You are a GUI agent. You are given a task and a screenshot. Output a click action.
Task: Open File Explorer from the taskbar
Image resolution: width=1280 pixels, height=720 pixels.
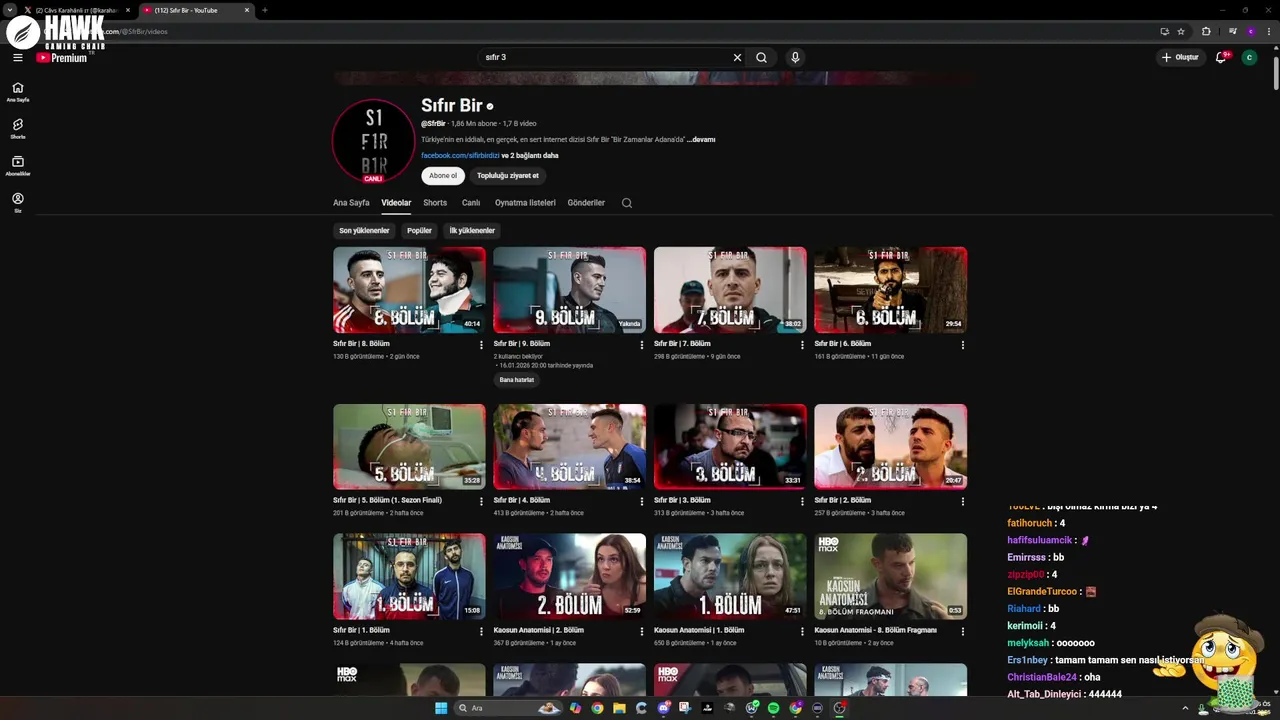[619, 708]
